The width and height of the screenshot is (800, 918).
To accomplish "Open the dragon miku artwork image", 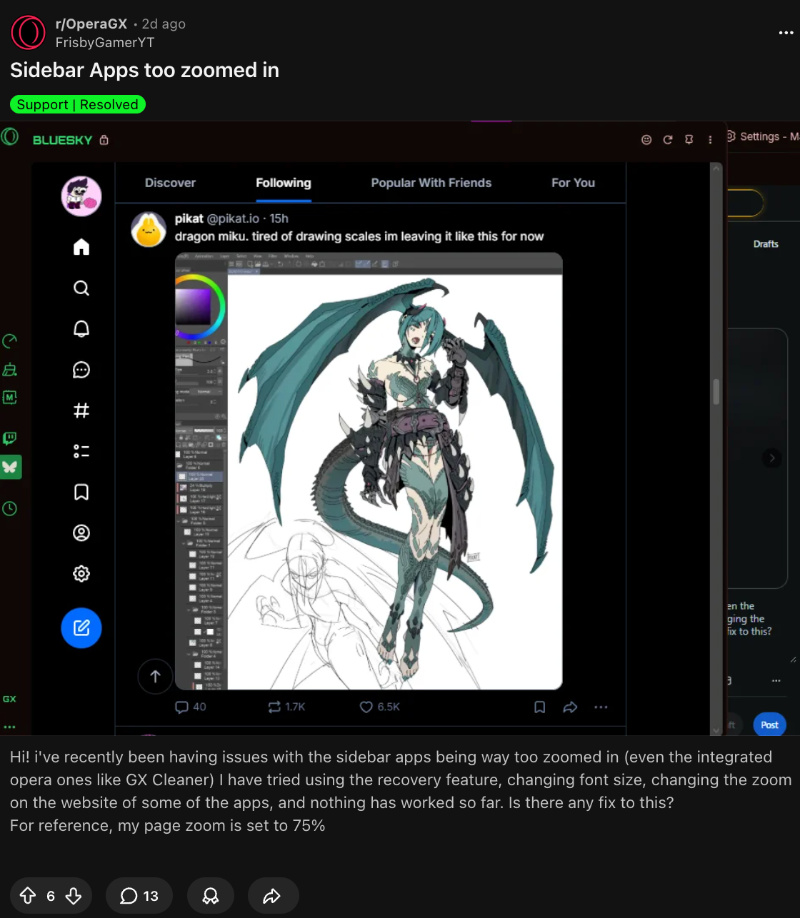I will [x=369, y=471].
